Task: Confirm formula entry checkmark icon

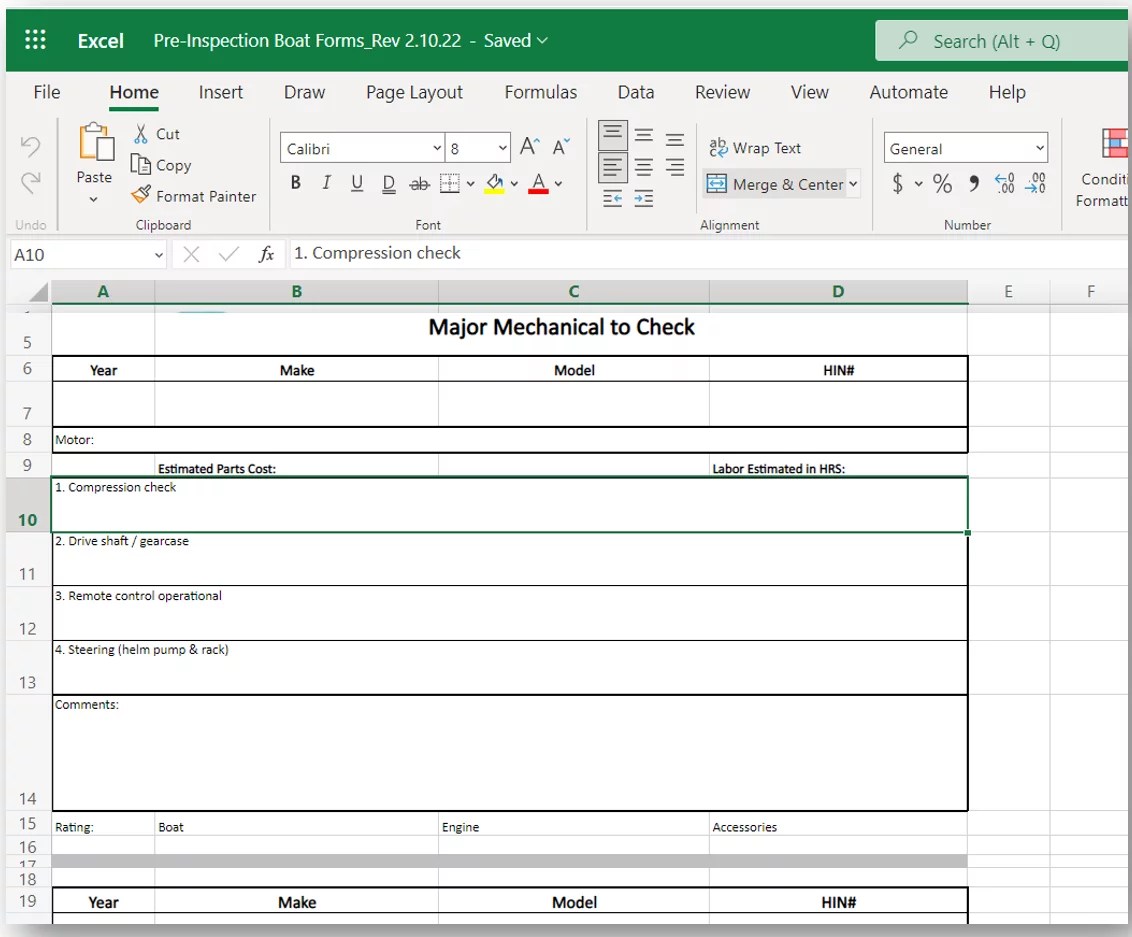Action: [229, 254]
